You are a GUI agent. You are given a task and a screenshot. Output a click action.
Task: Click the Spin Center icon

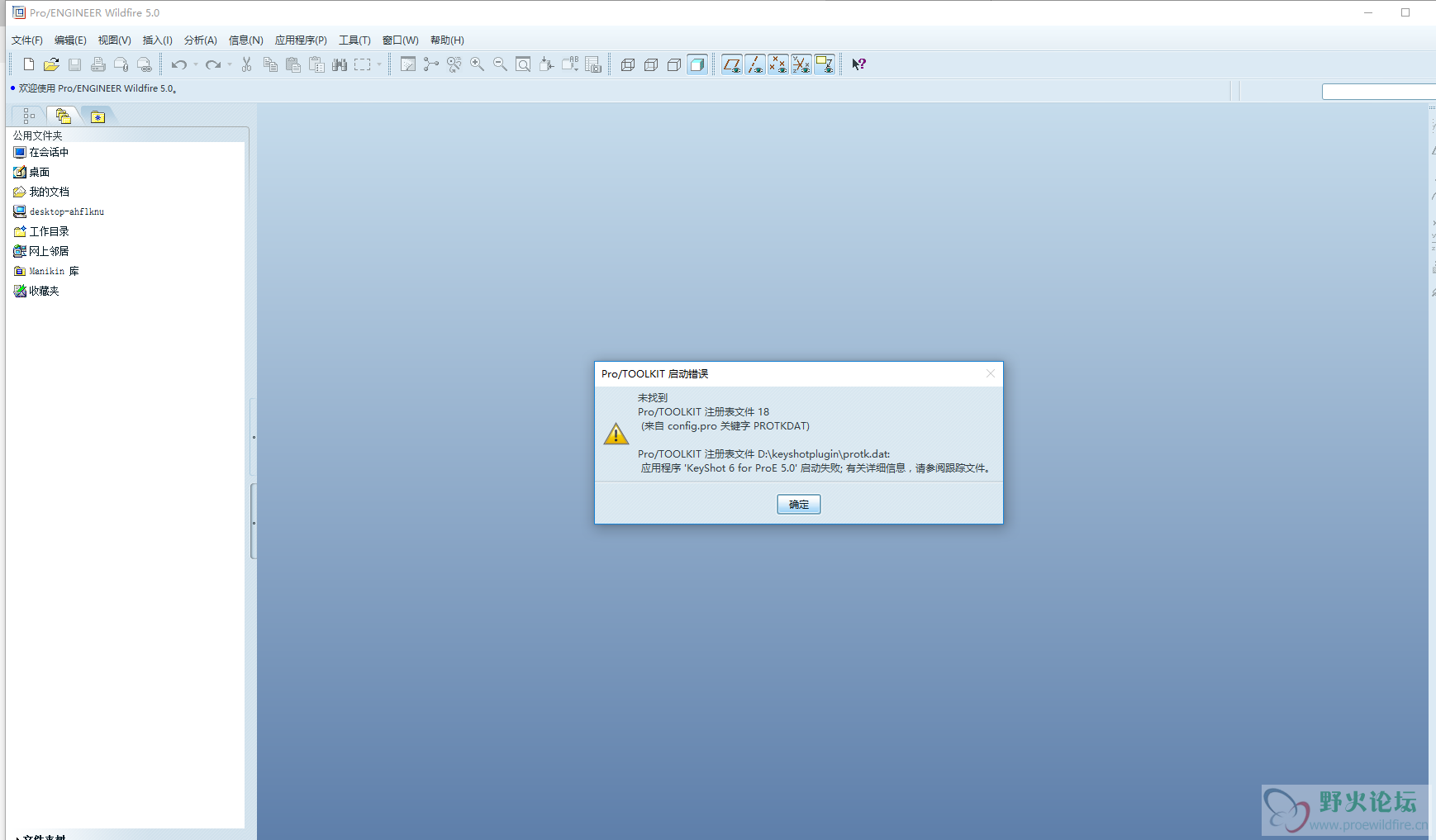431,64
